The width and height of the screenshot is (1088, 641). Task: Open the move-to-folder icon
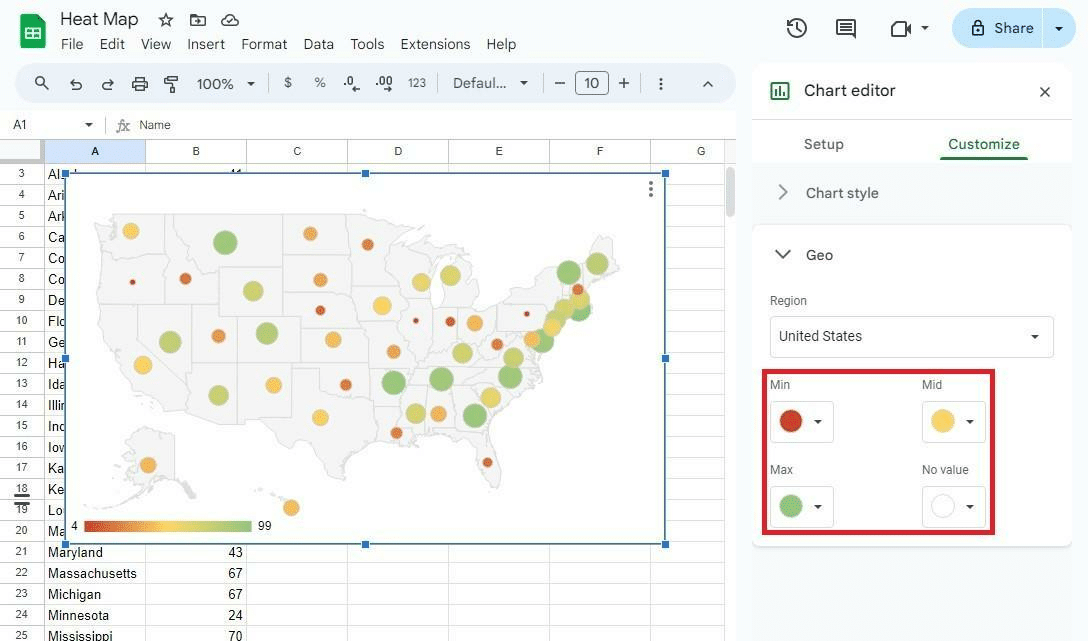coord(198,20)
